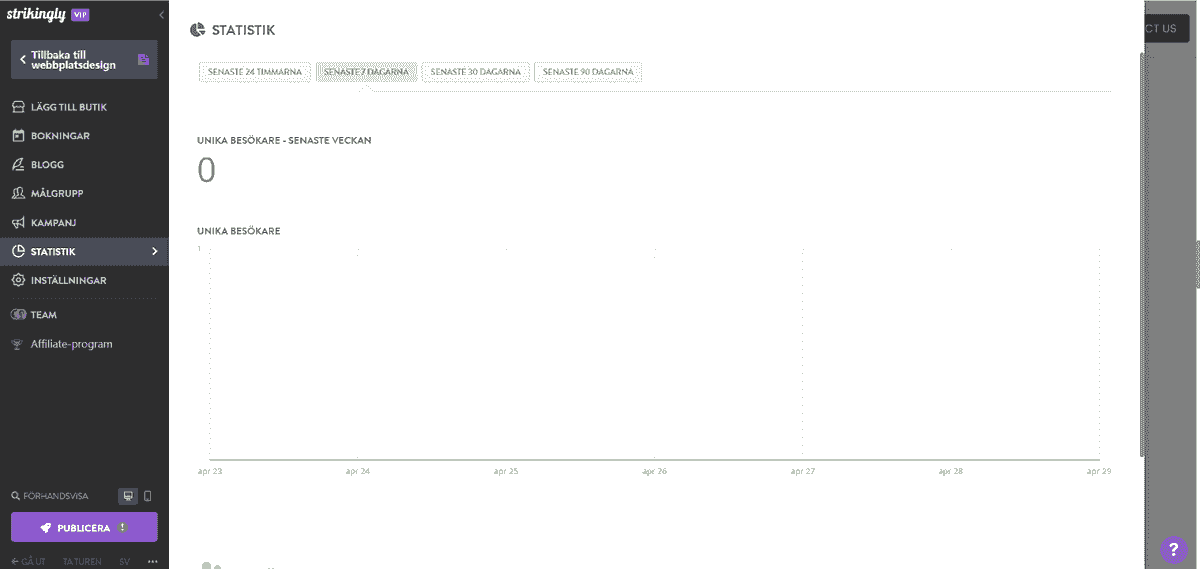This screenshot has width=1200, height=569.
Task: Open the Team link
Action: click(44, 315)
